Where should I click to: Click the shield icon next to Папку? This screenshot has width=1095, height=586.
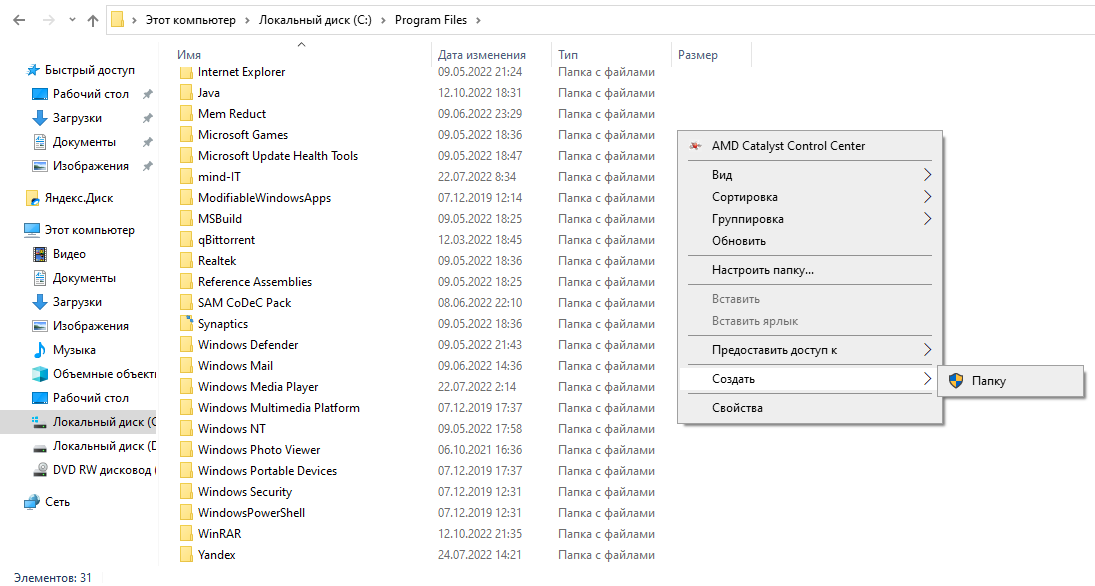(955, 380)
